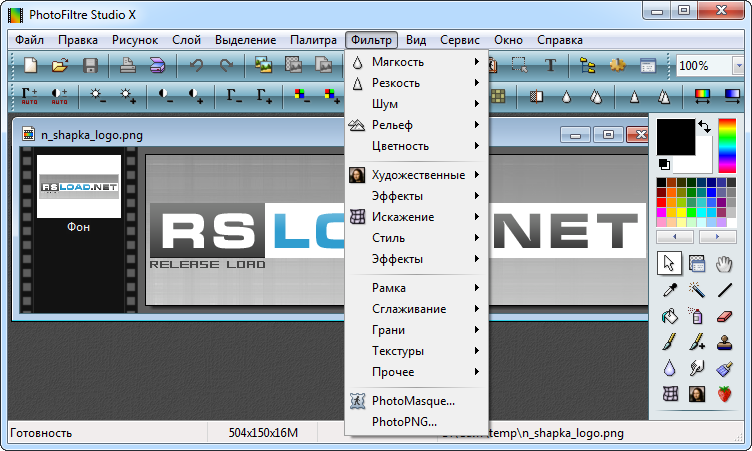Decrease gamma with gamma minus icon
This screenshot has width=752, height=451.
tap(234, 95)
